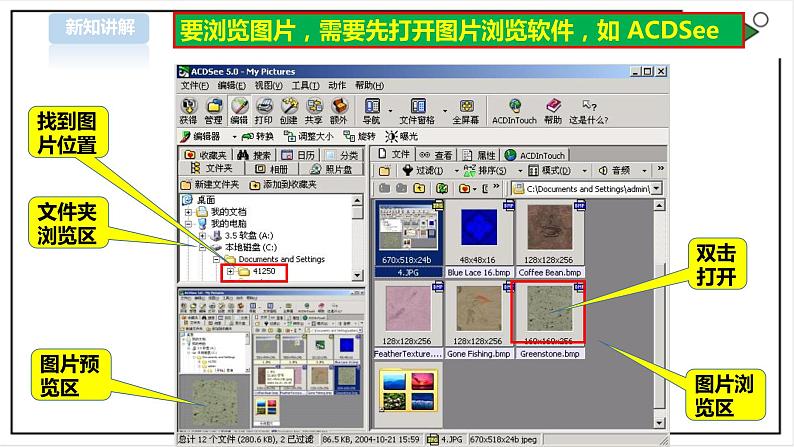Click the new folder icon left of 过滤
Screen dimensions: 794x447
pos(384,171)
